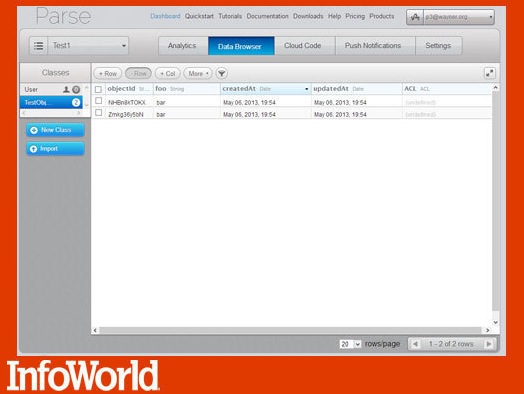524x394 pixels.
Task: Click the table scroll left arrow
Action: click(x=96, y=330)
